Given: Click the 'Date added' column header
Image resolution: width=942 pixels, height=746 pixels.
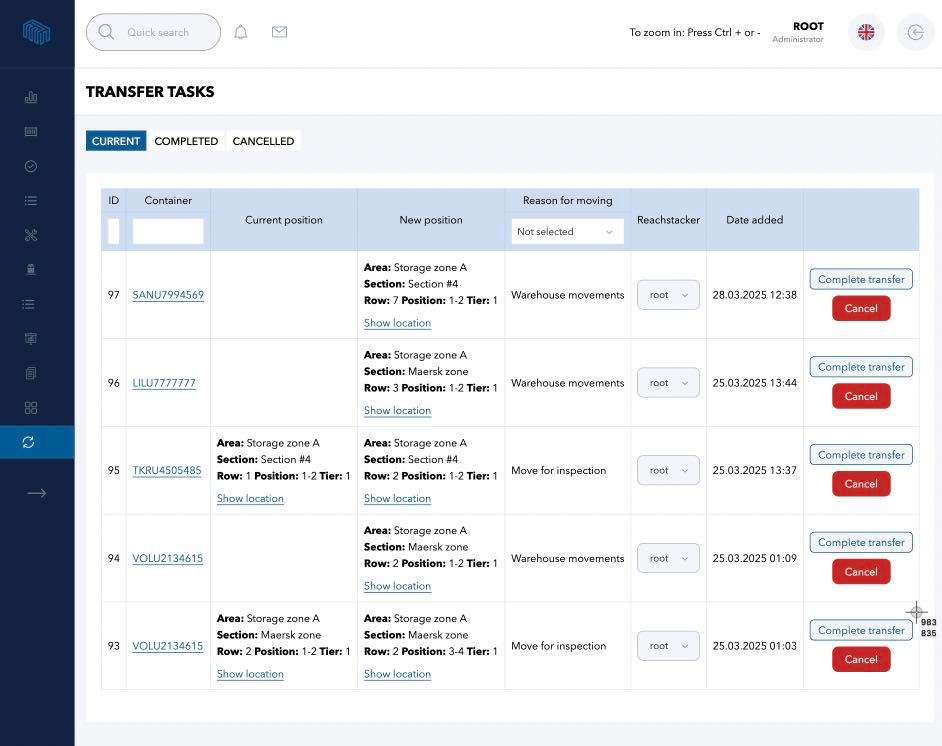Looking at the screenshot, I should coord(755,220).
